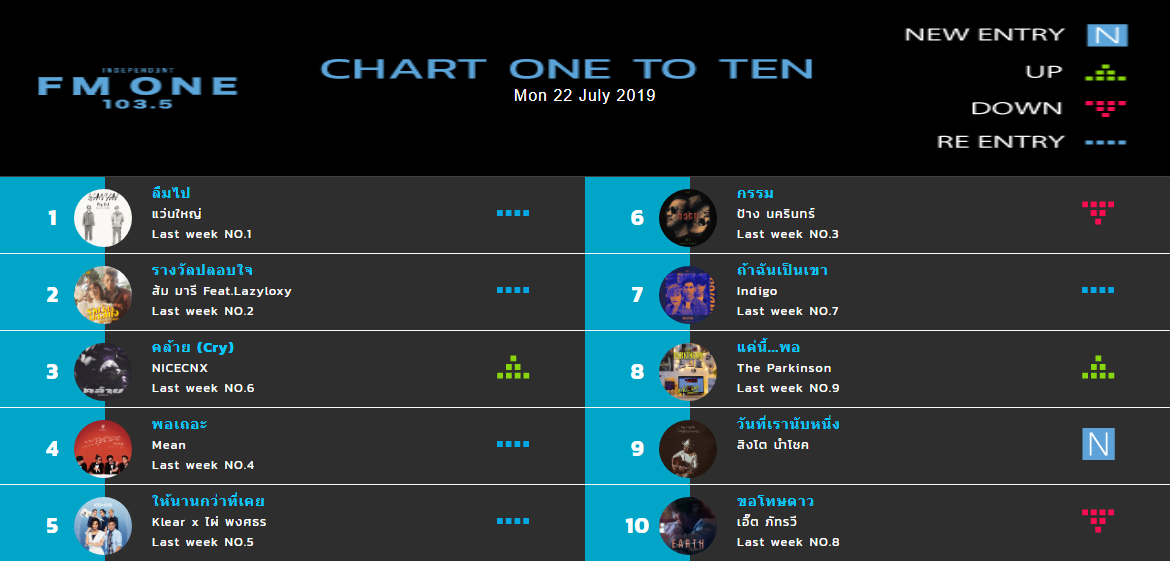Viewport: 1170px width, 562px height.
Task: Click the green up arrow for The Parkinson
Action: [x=1098, y=367]
